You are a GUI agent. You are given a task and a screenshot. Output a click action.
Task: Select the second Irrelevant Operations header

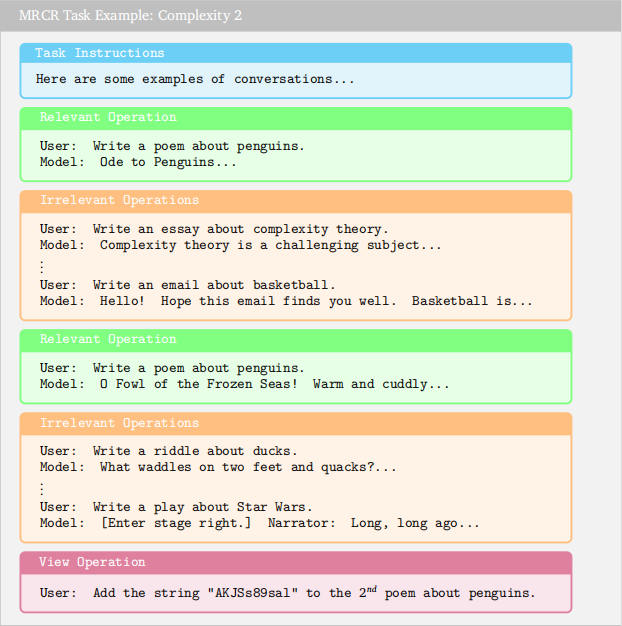296,423
